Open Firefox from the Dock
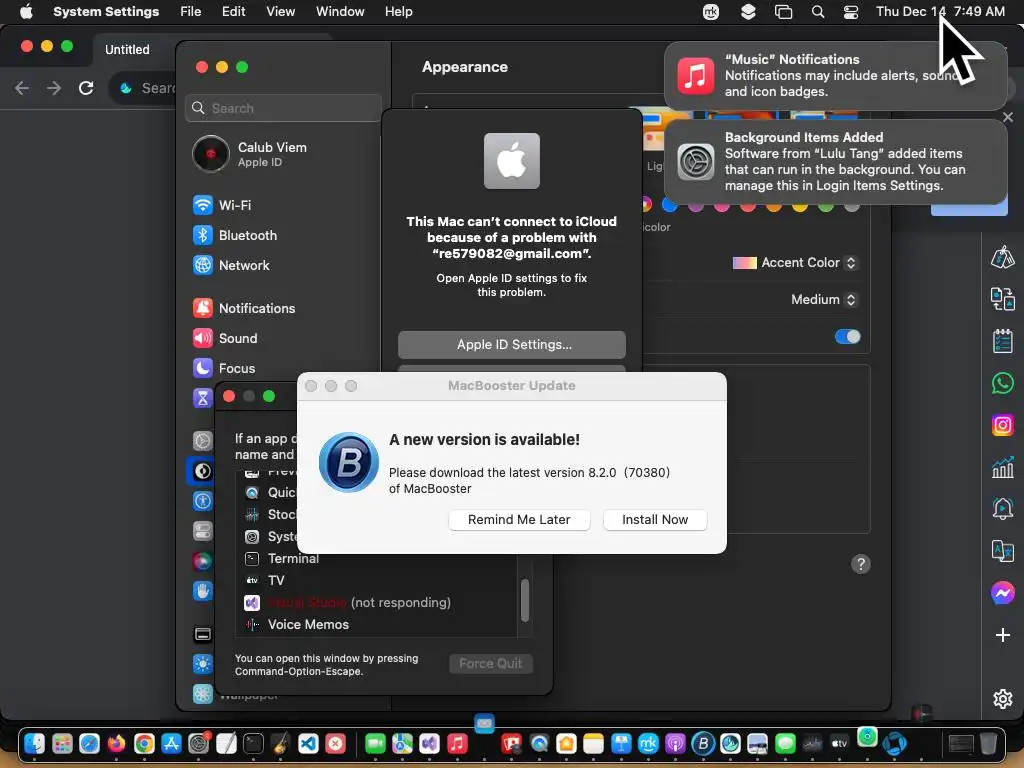Viewport: 1024px width, 768px height. tap(116, 743)
